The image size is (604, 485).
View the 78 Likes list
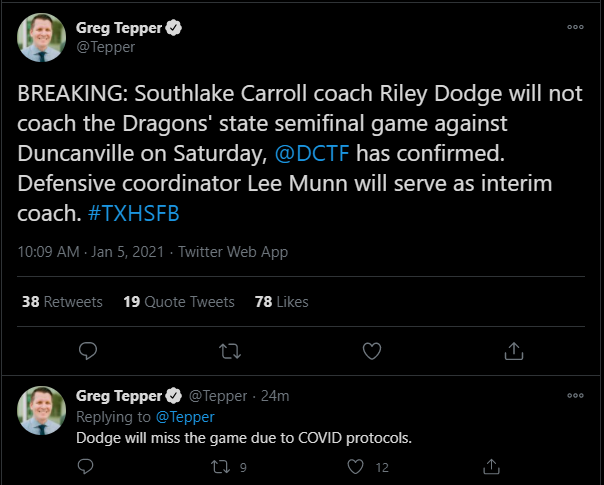[x=282, y=301]
